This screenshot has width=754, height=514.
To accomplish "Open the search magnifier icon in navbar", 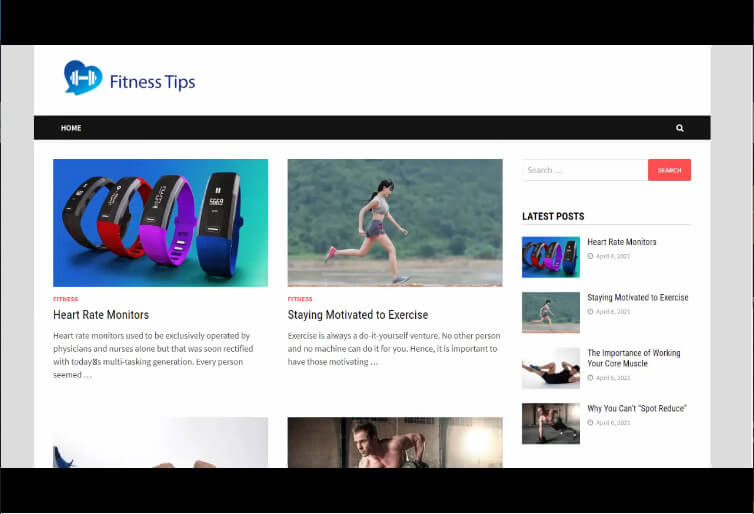I will (679, 128).
